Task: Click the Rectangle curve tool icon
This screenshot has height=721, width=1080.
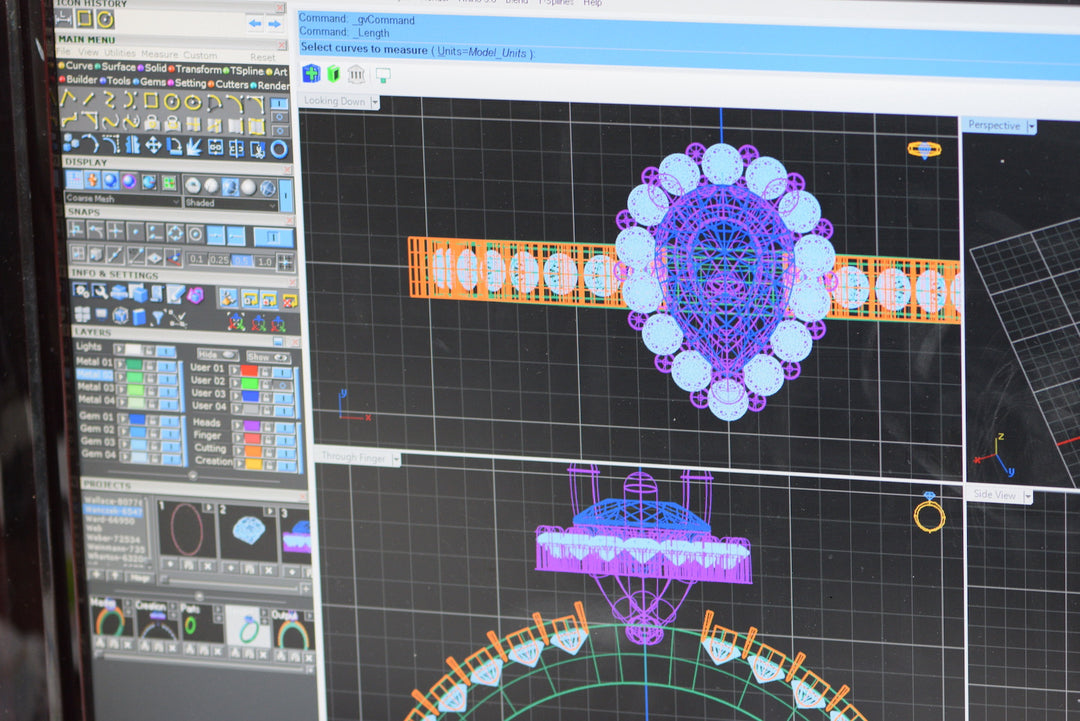Action: tap(150, 101)
